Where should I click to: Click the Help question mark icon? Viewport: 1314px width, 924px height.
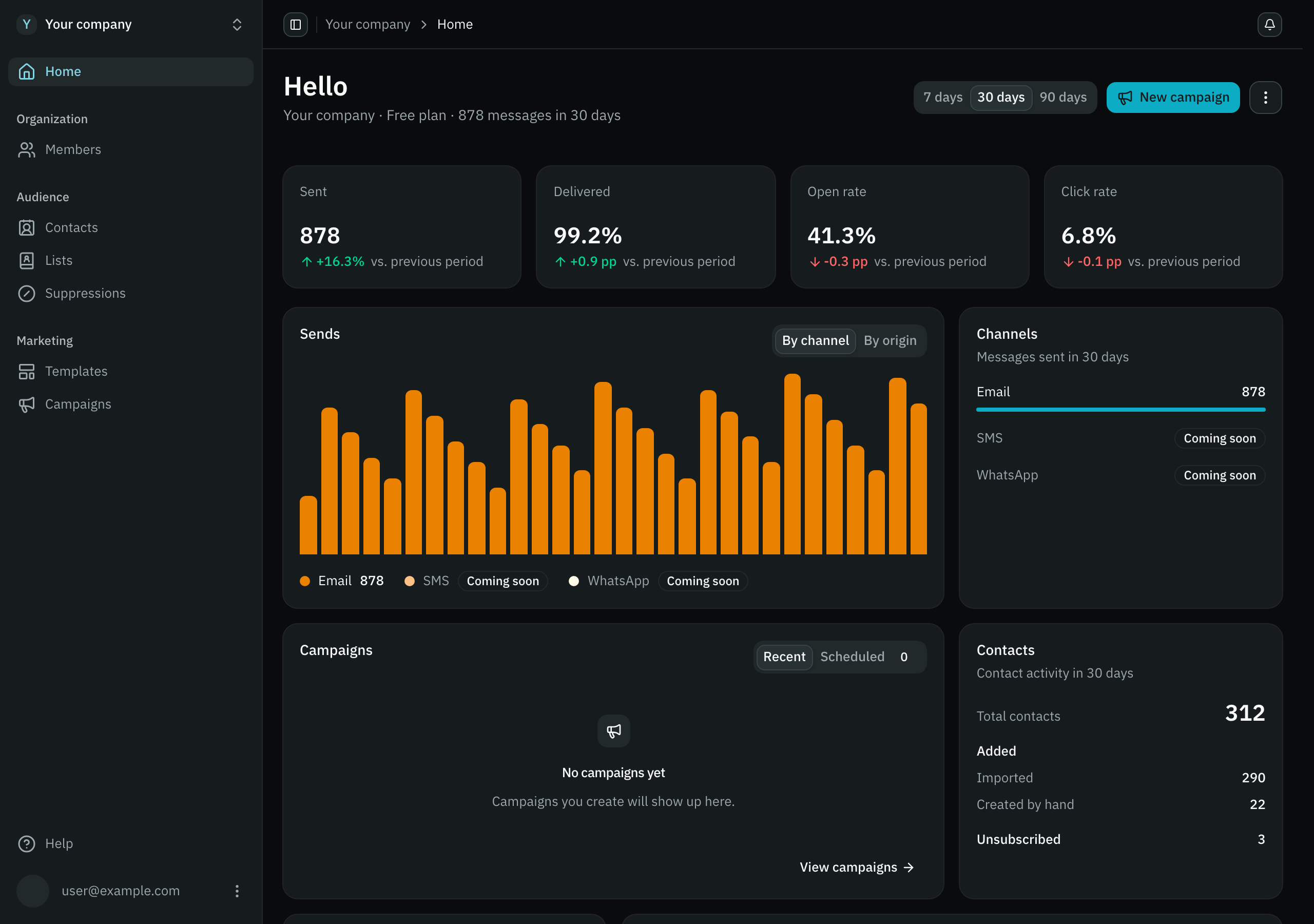pyautogui.click(x=26, y=843)
